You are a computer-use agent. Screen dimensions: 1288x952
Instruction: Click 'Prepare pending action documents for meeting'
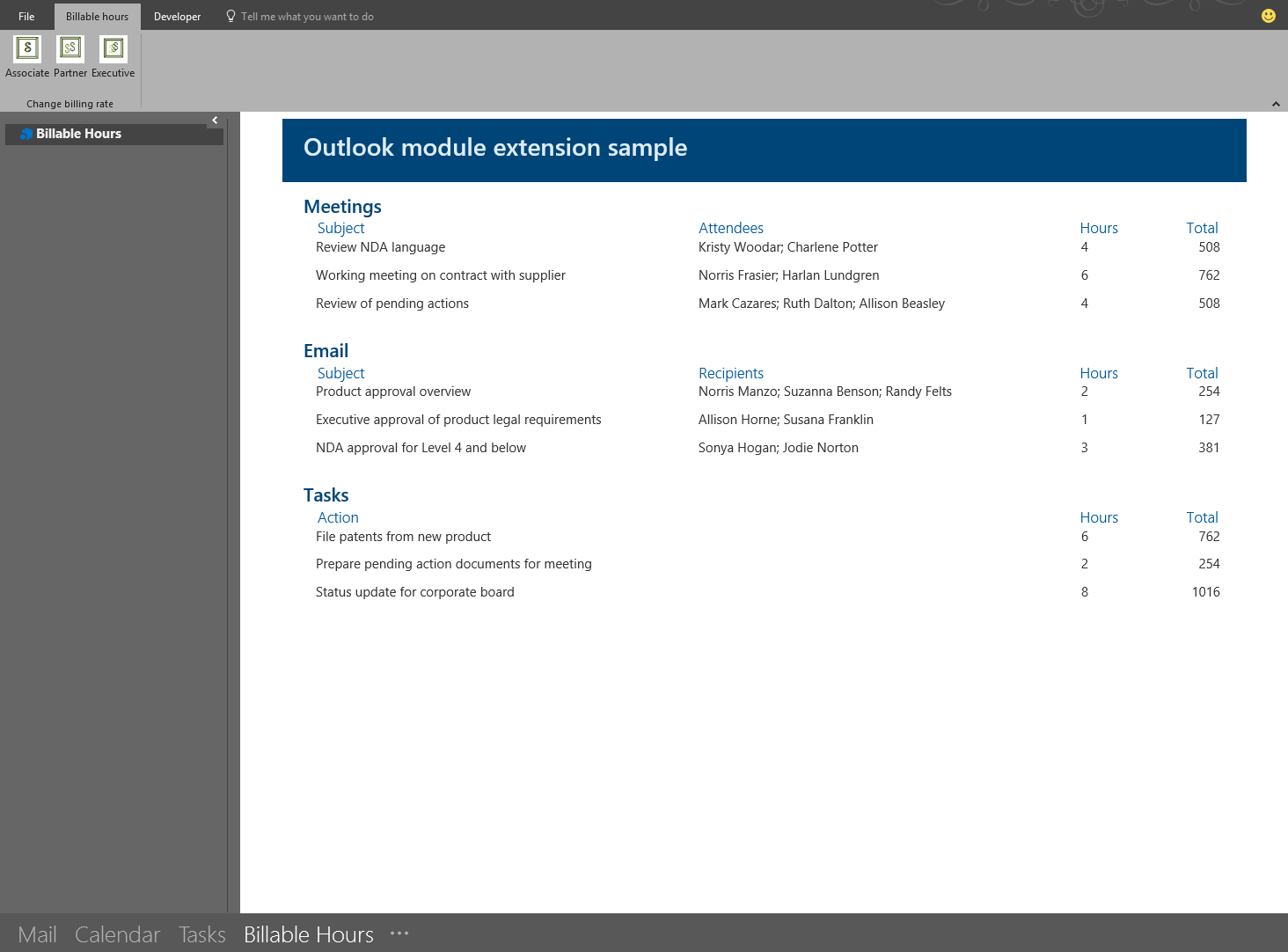tap(454, 564)
